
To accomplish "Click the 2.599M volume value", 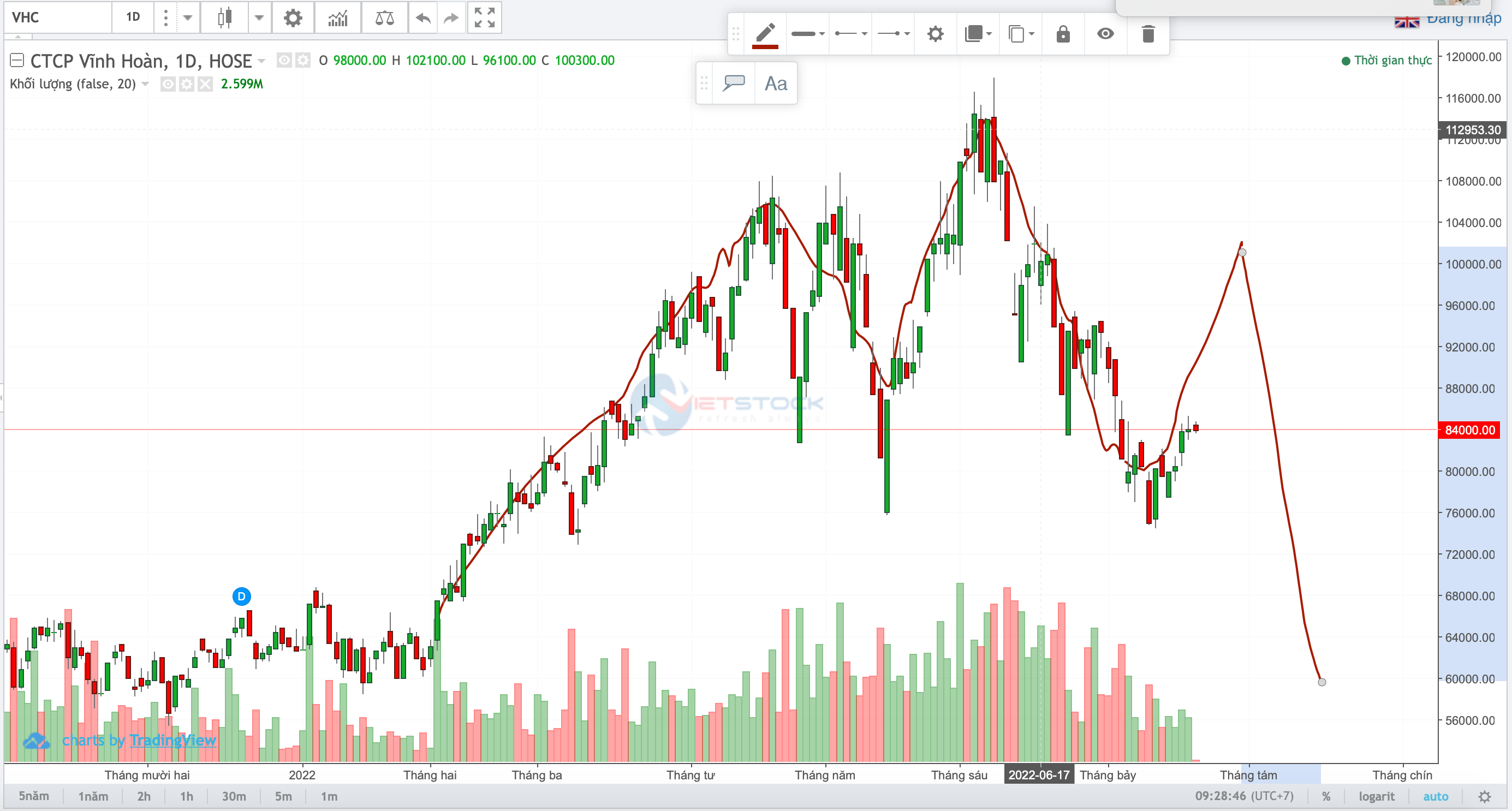I will (x=242, y=85).
